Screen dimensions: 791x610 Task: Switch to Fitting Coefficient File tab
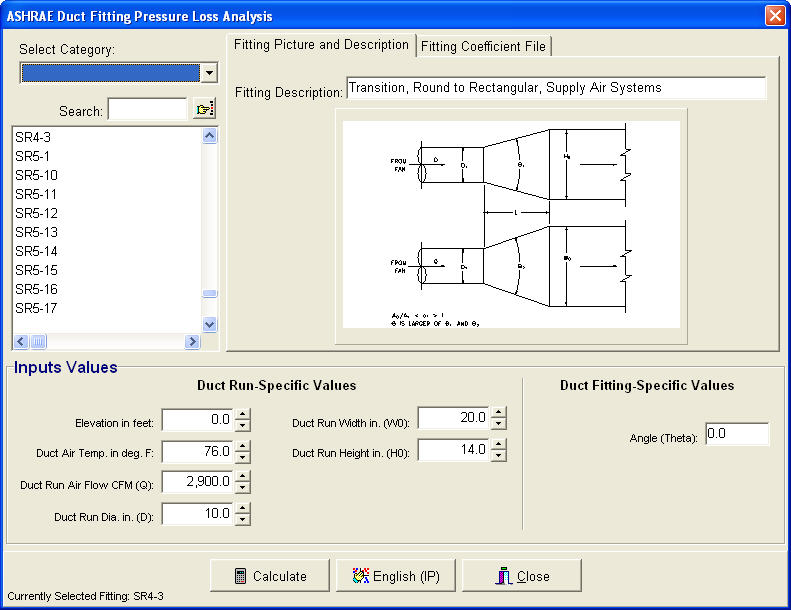(x=483, y=46)
